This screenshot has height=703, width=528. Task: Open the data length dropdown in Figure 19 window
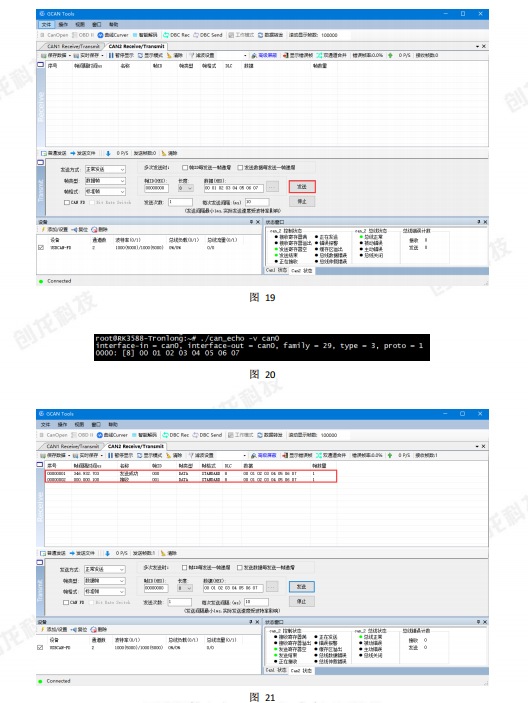tap(186, 188)
